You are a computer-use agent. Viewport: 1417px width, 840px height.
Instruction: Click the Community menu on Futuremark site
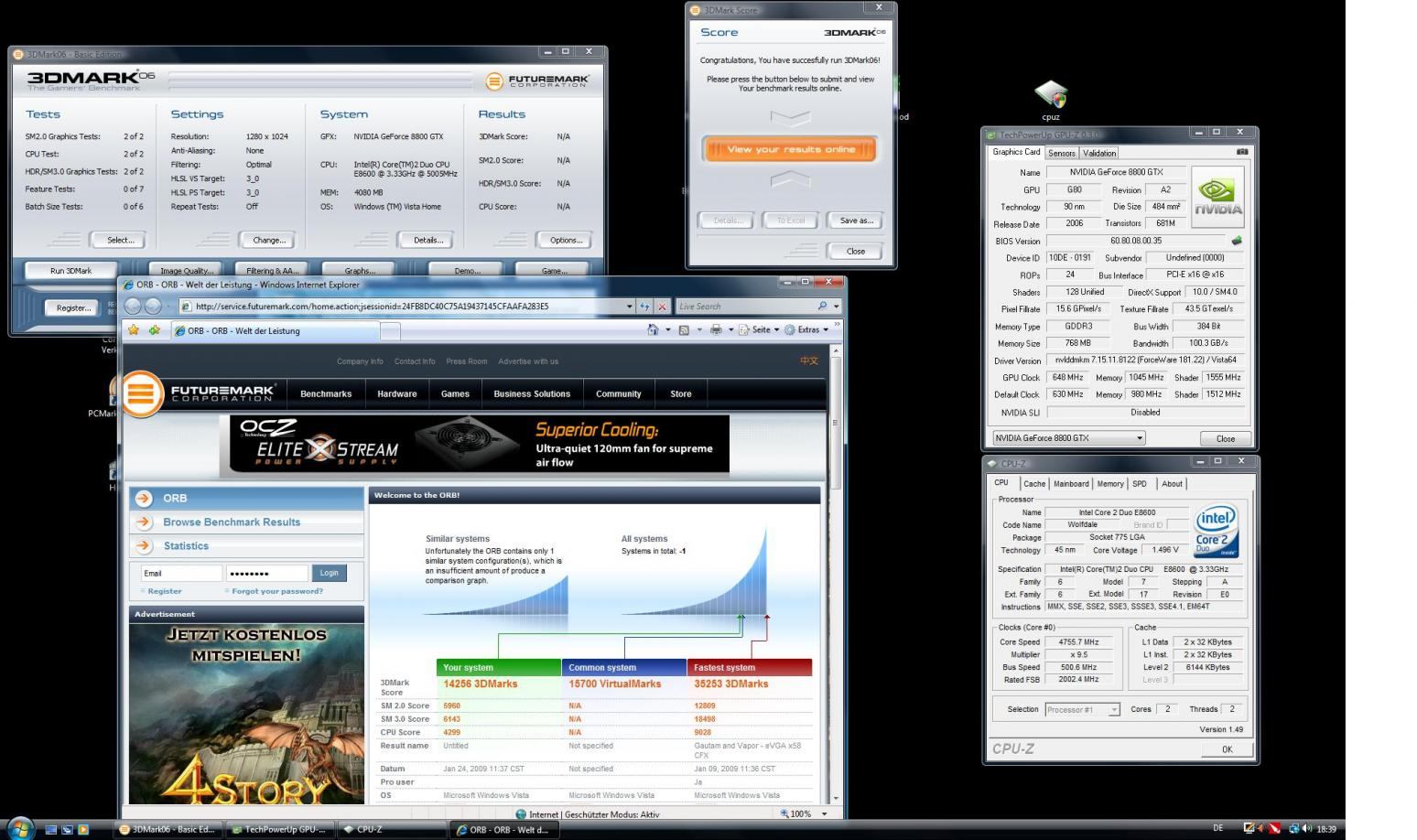click(x=619, y=393)
